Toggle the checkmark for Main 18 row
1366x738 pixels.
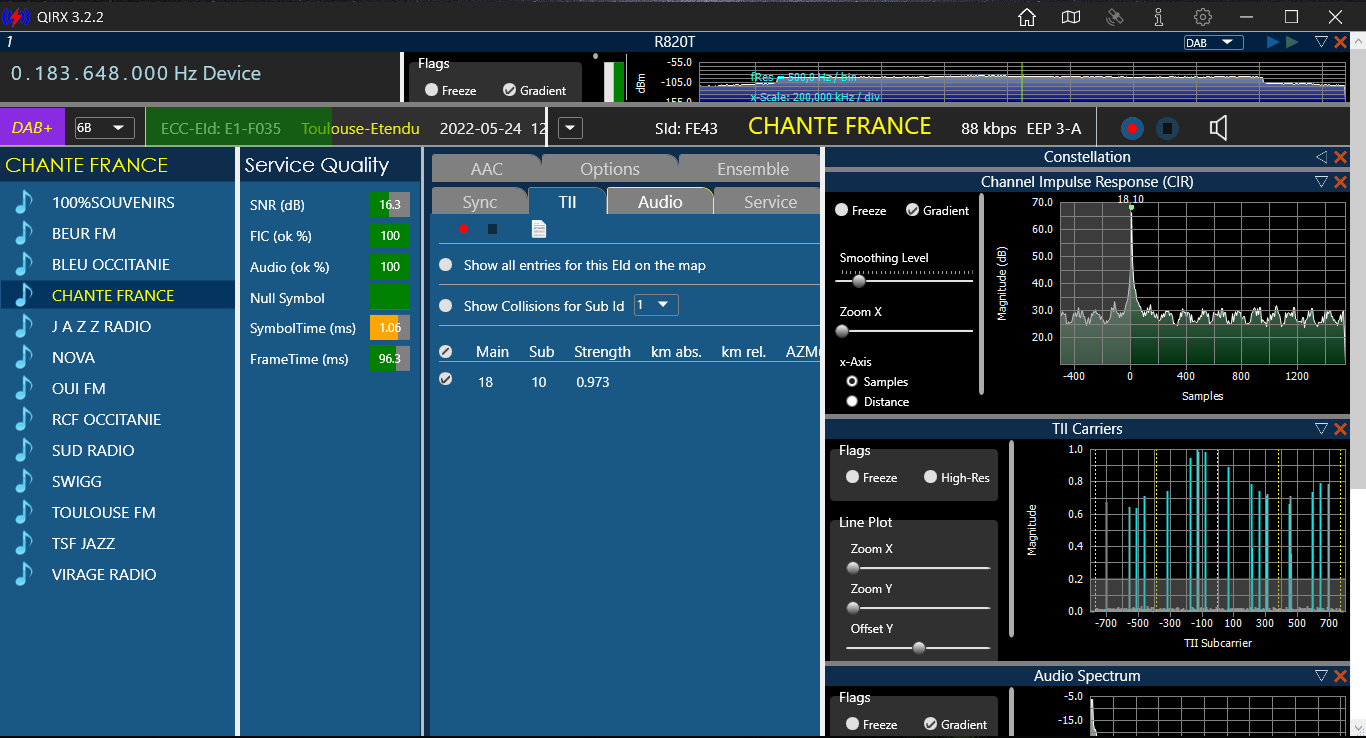point(446,379)
